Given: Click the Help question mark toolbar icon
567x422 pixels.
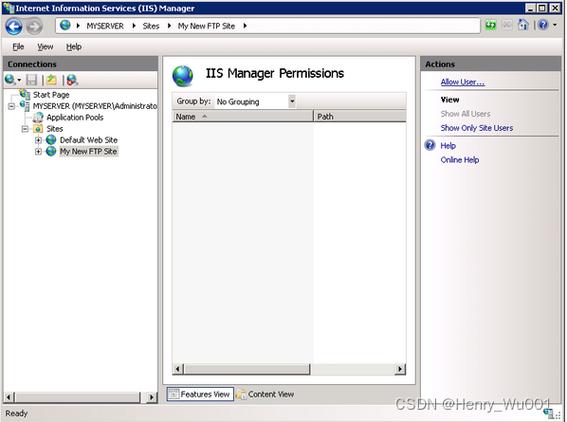Looking at the screenshot, I should coord(543,25).
